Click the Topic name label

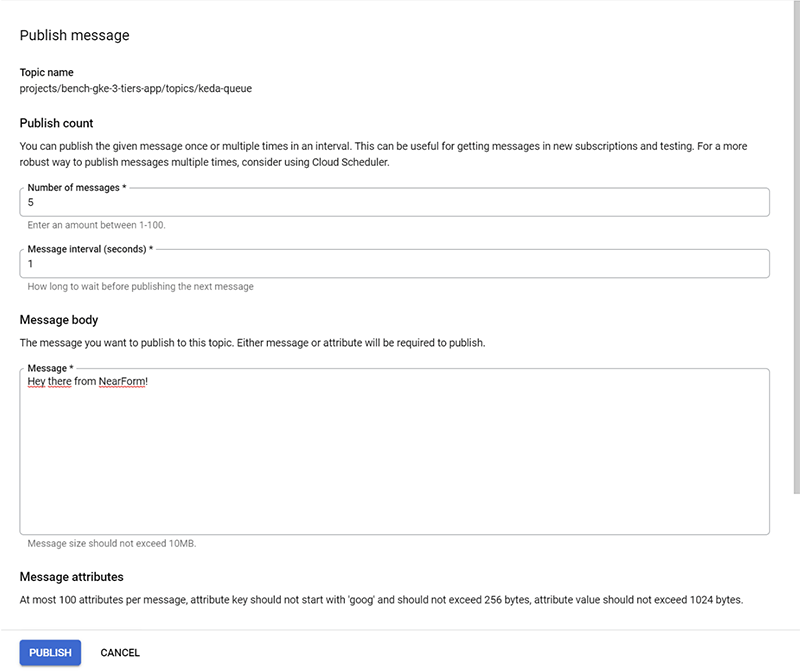point(46,72)
